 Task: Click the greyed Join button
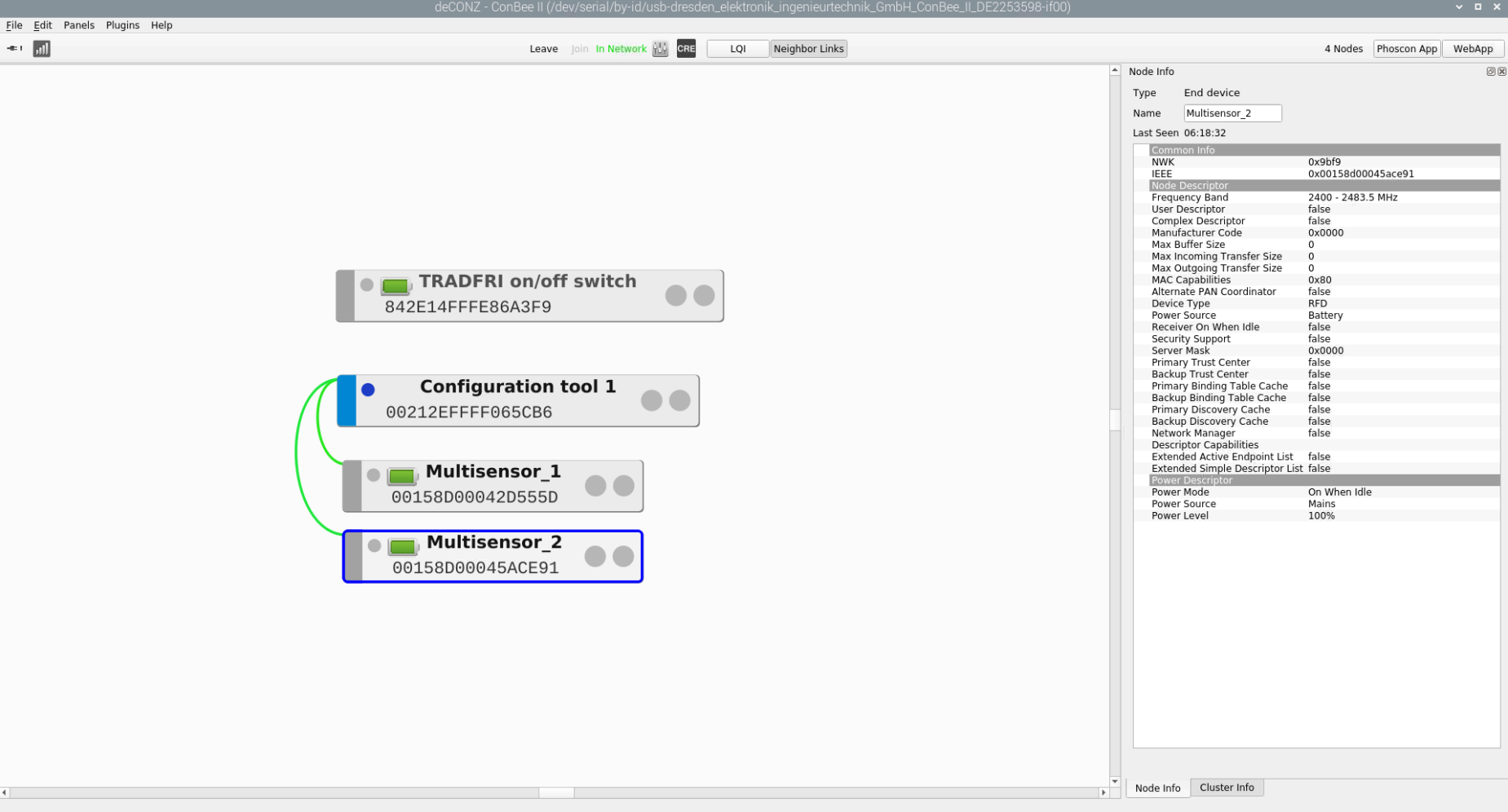580,49
